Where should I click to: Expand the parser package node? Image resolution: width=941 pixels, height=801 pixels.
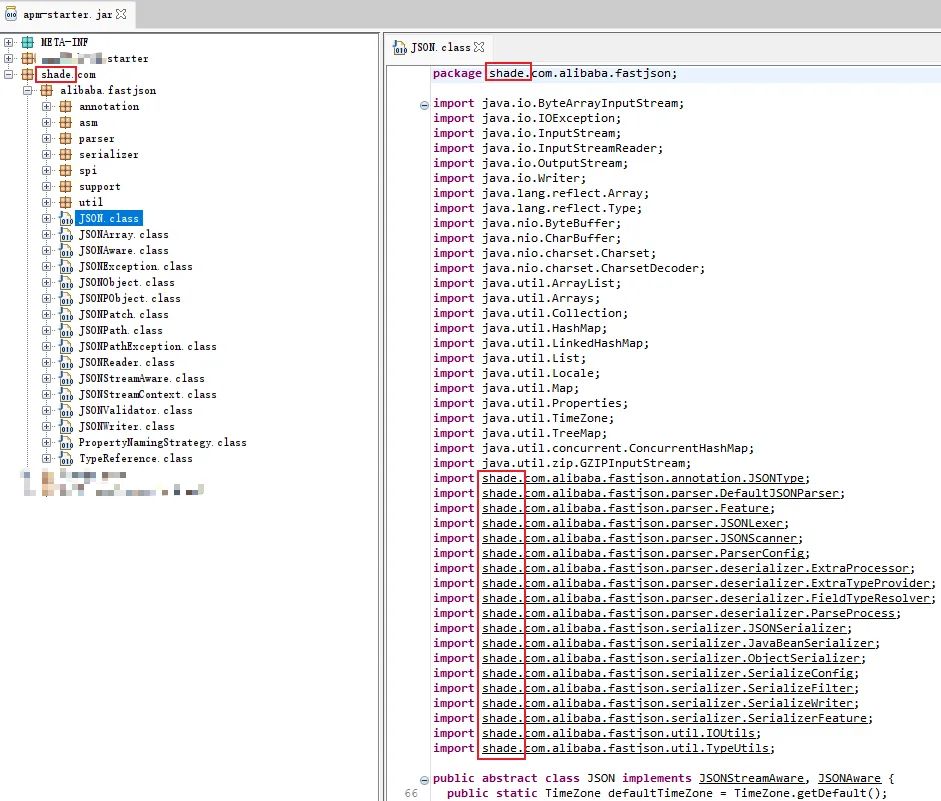coord(47,139)
